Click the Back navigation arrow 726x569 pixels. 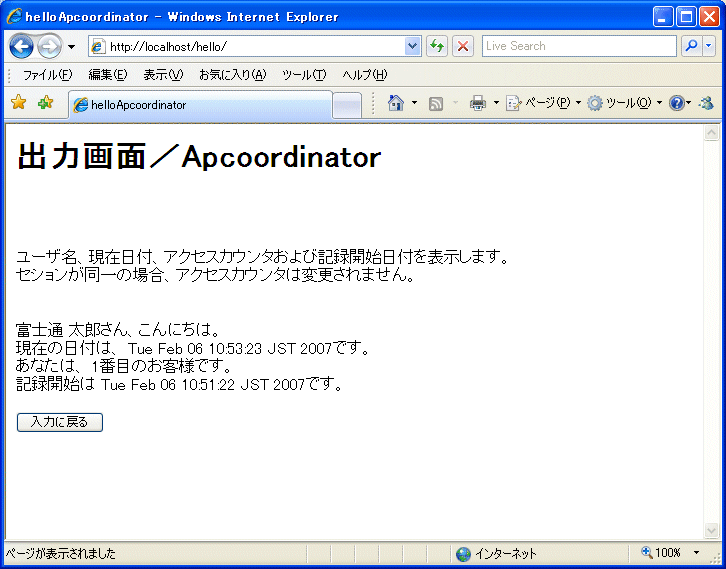coord(21,46)
